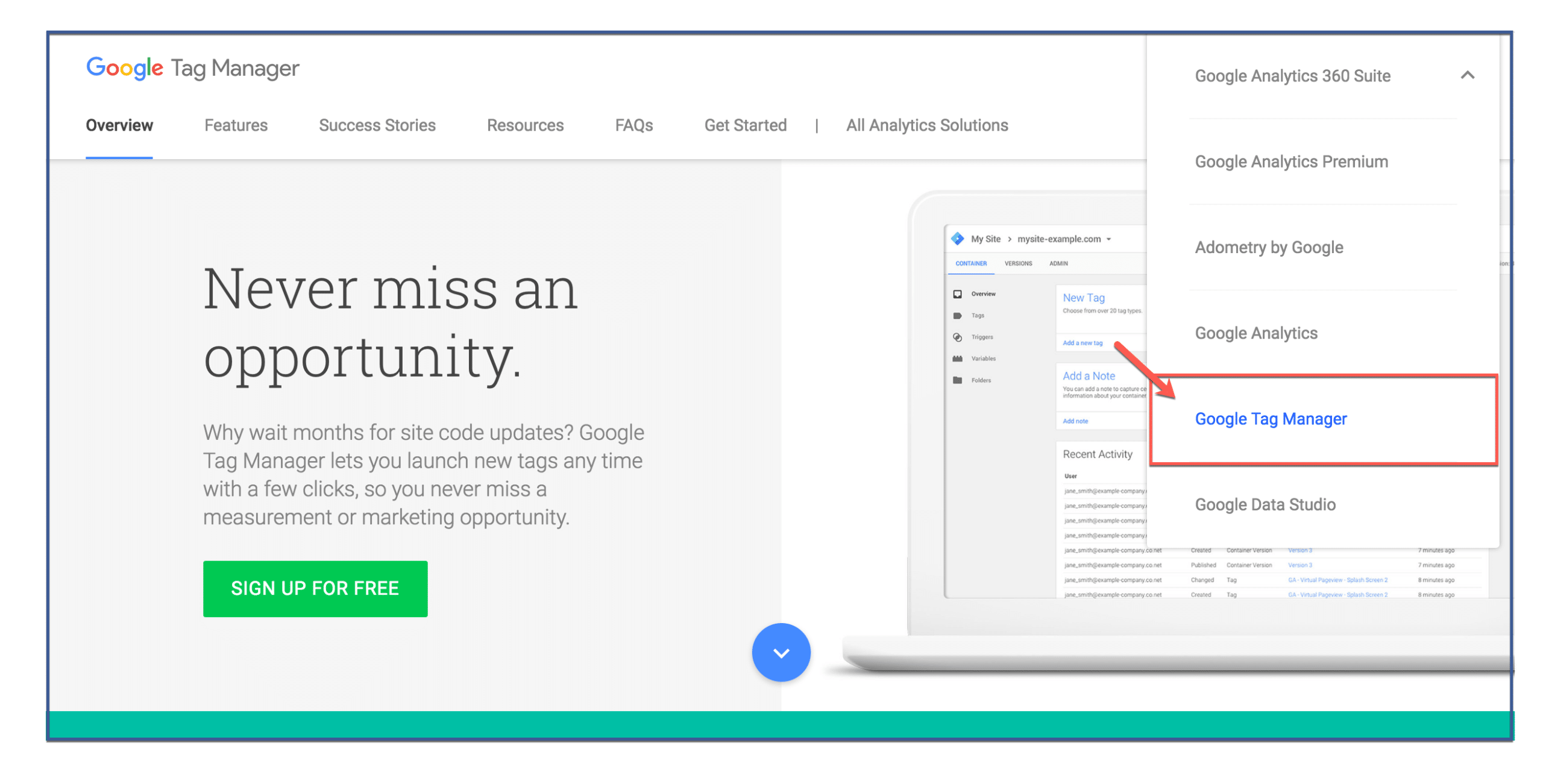Select Adometry by Google option
This screenshot has height=784, width=1543.
[x=1270, y=248]
